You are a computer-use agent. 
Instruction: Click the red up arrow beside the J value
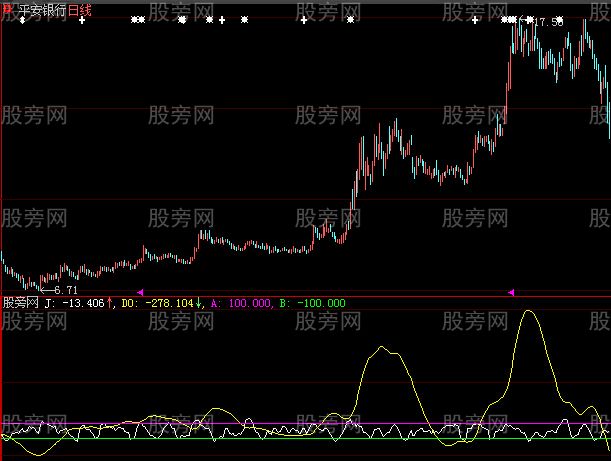(109, 302)
